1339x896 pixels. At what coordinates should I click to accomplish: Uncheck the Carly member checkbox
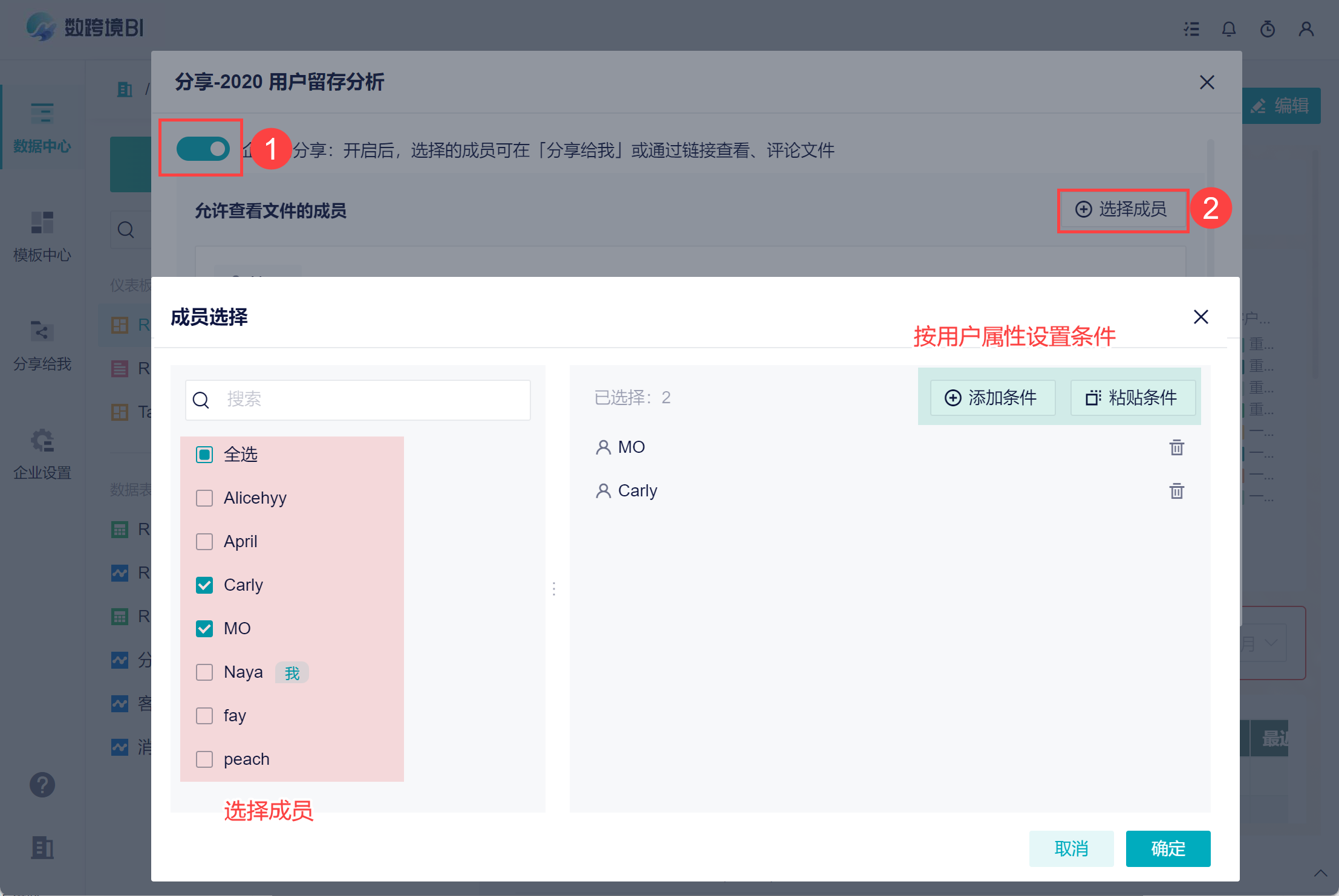(204, 585)
